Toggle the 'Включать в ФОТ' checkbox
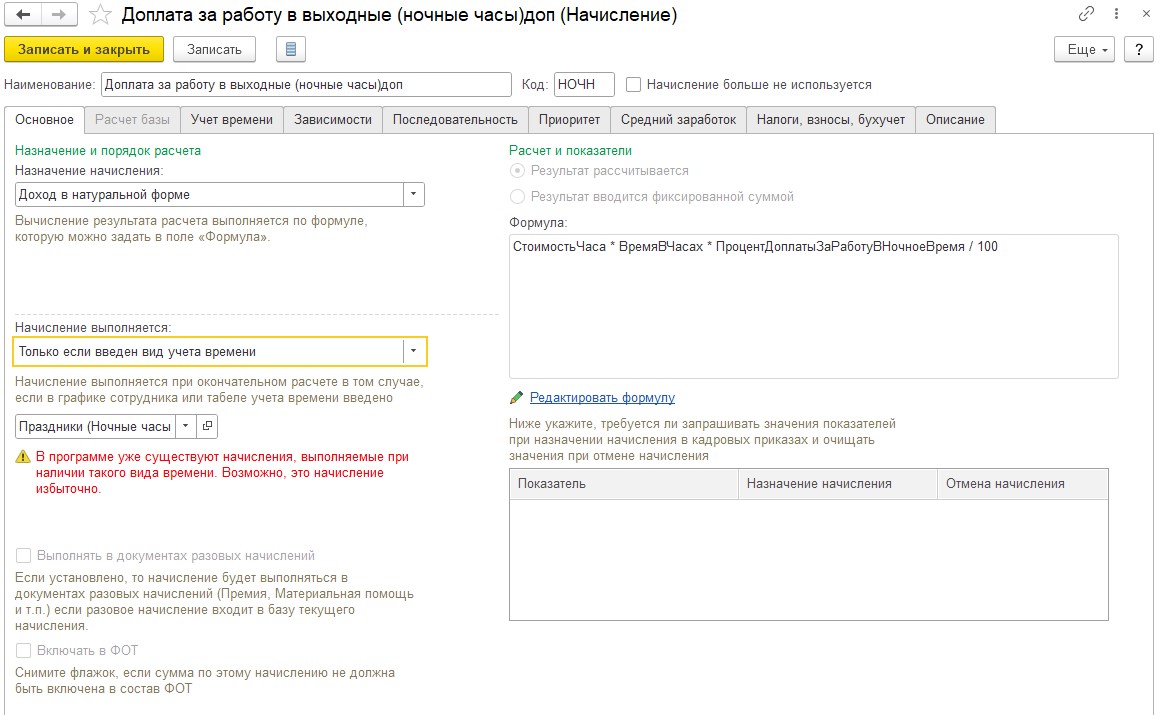The image size is (1165, 715). click(24, 650)
